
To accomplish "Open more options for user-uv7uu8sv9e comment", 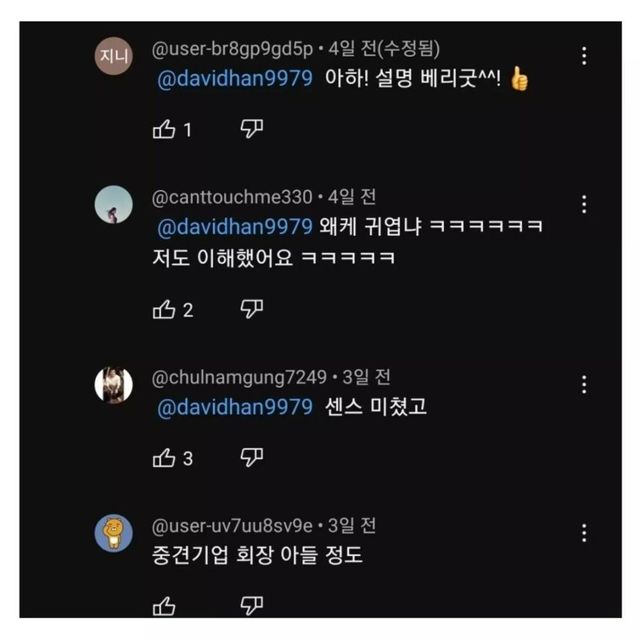I will 585,533.
